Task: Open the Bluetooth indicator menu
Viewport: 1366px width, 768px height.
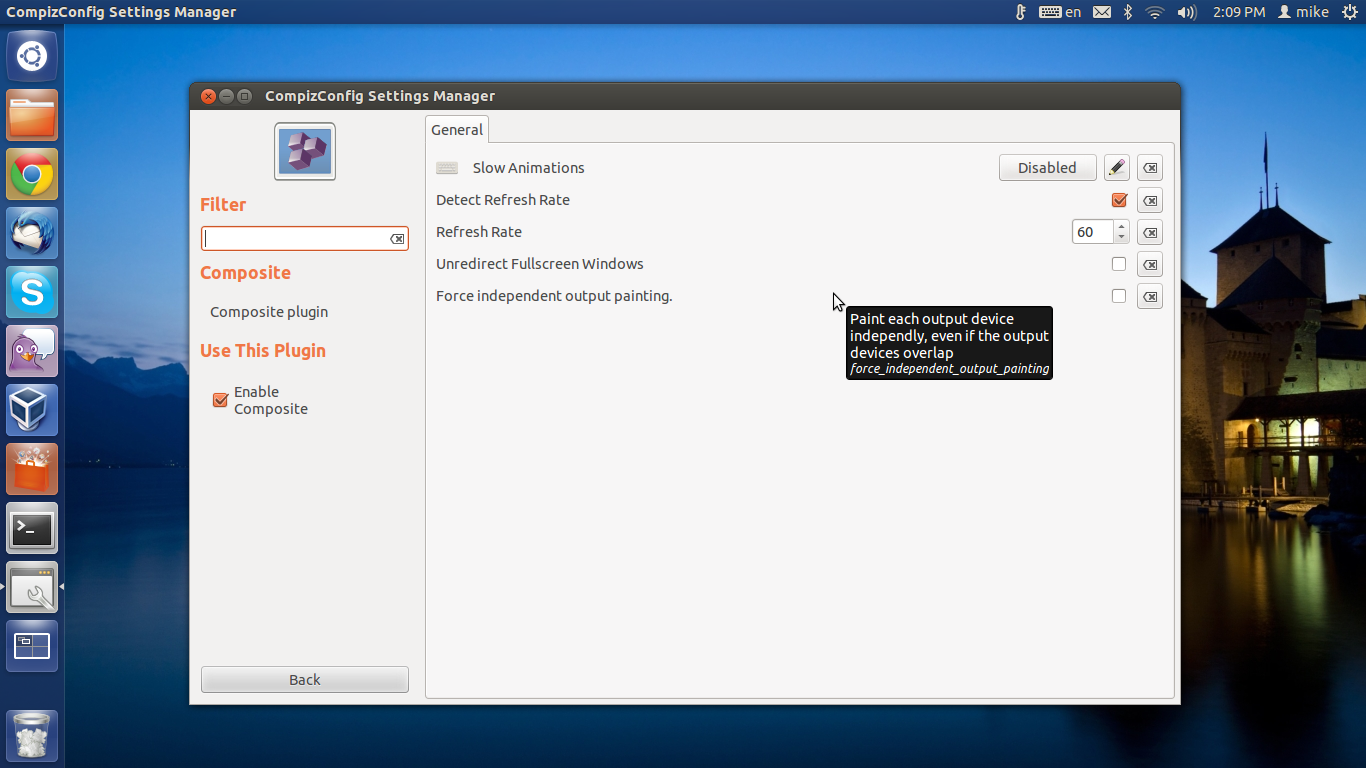Action: 1128,12
